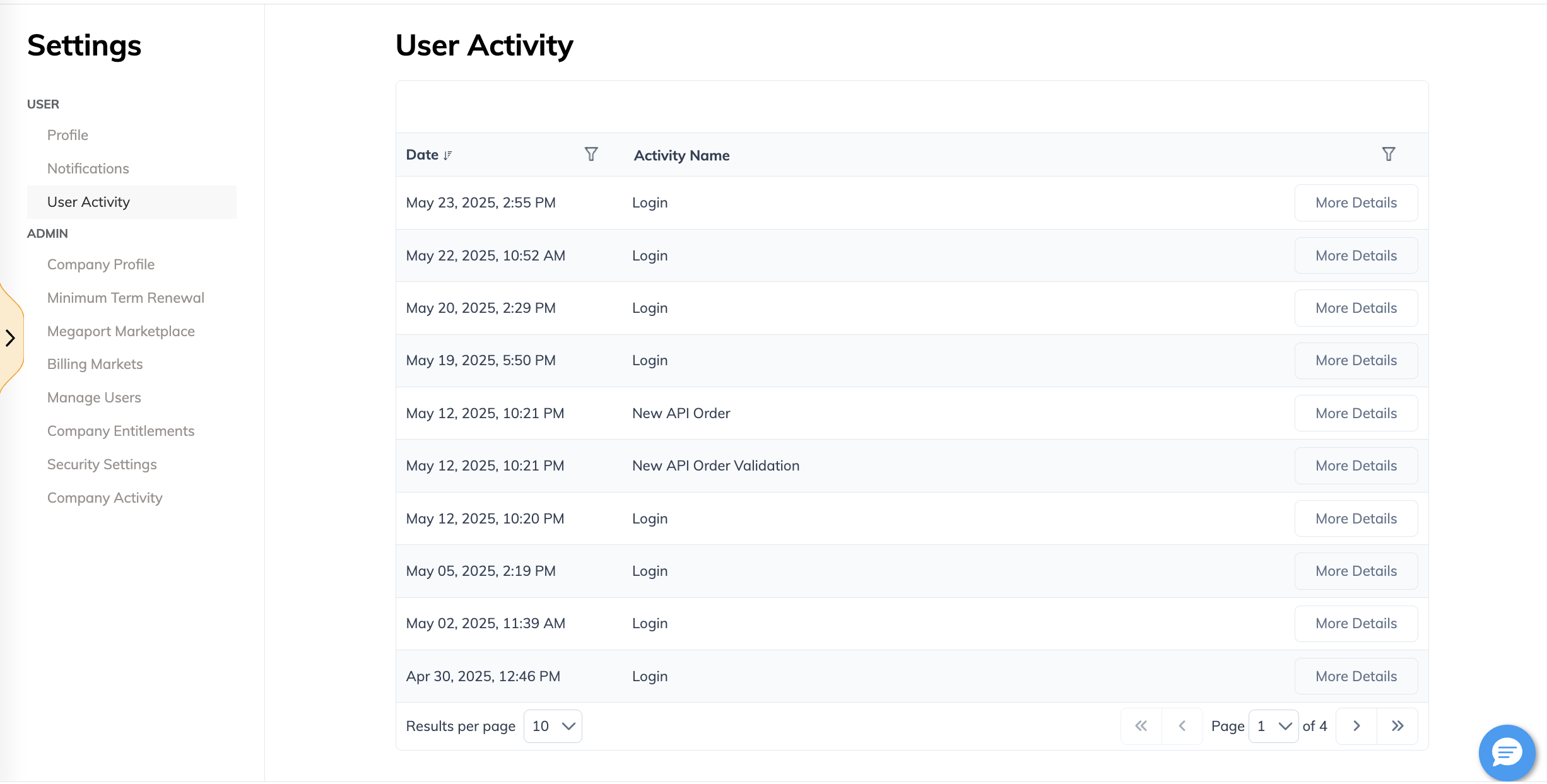
Task: Select Profile in the sidebar
Action: pos(68,135)
